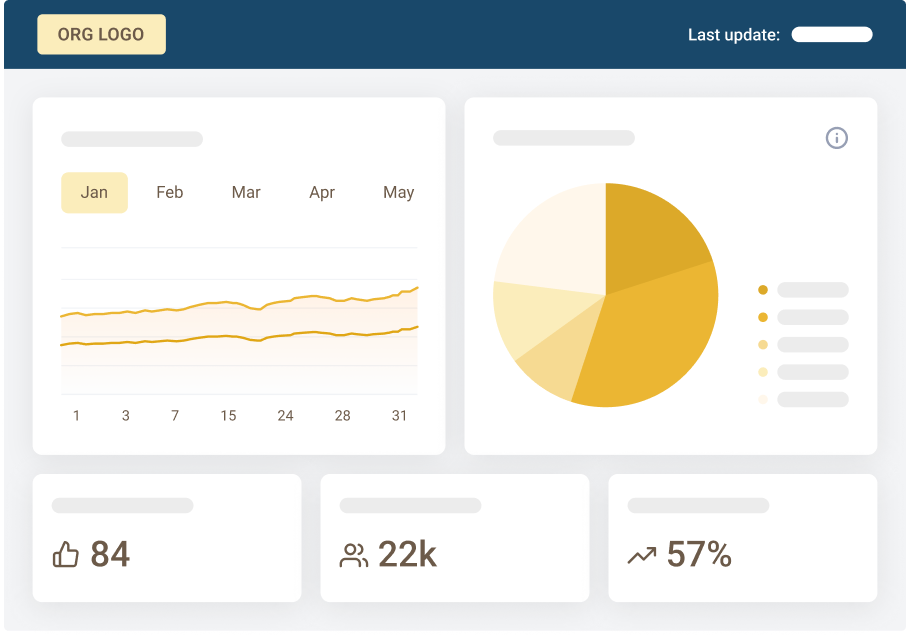Click the info icon on pie chart card
Screen dimensions: 910x639
coord(837,138)
